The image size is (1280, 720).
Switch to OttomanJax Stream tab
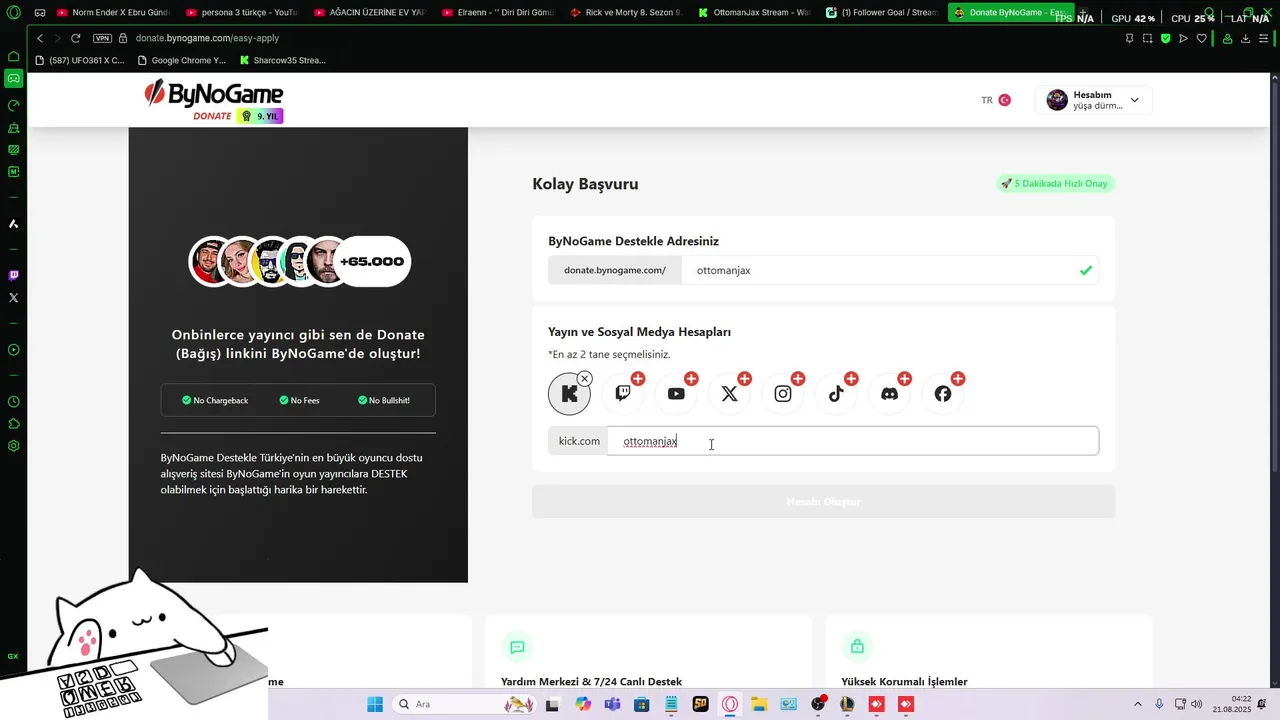pyautogui.click(x=753, y=13)
